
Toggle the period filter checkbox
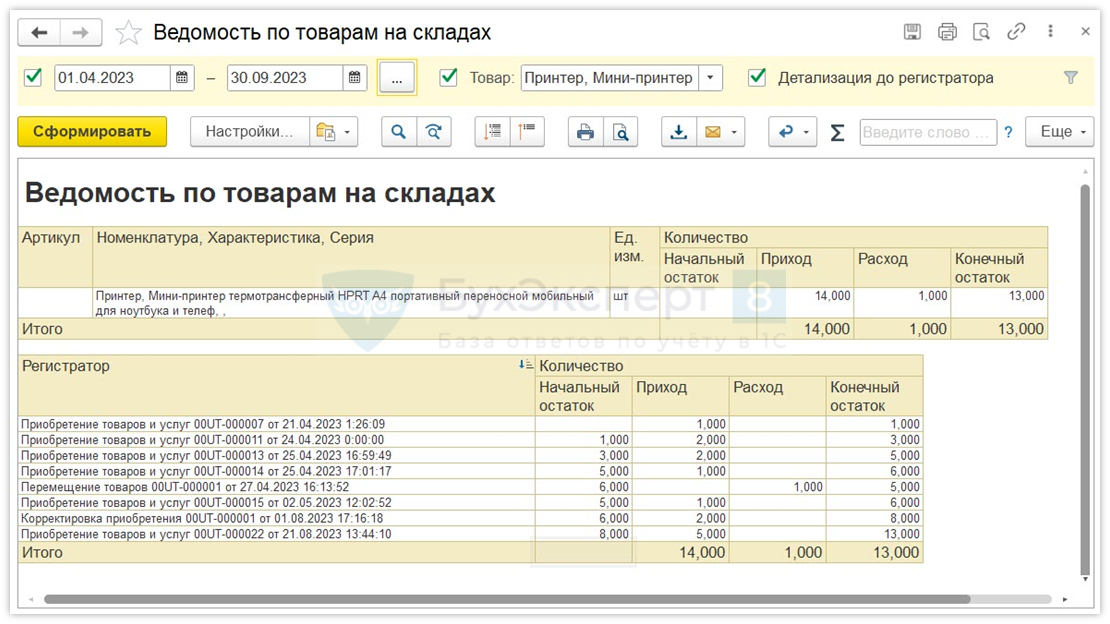pyautogui.click(x=33, y=77)
